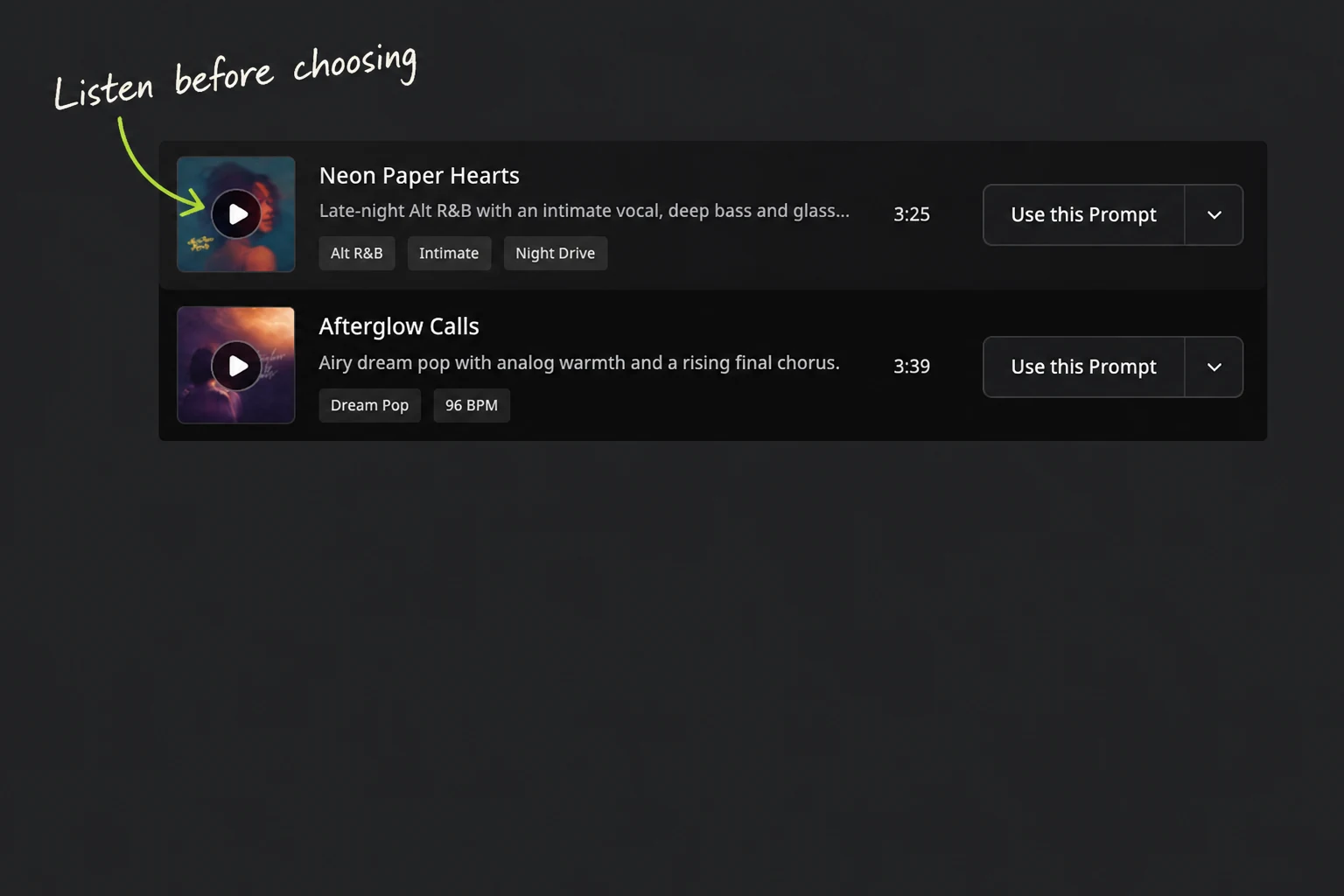Click the Late-night Alt R&B description text

pyautogui.click(x=584, y=211)
